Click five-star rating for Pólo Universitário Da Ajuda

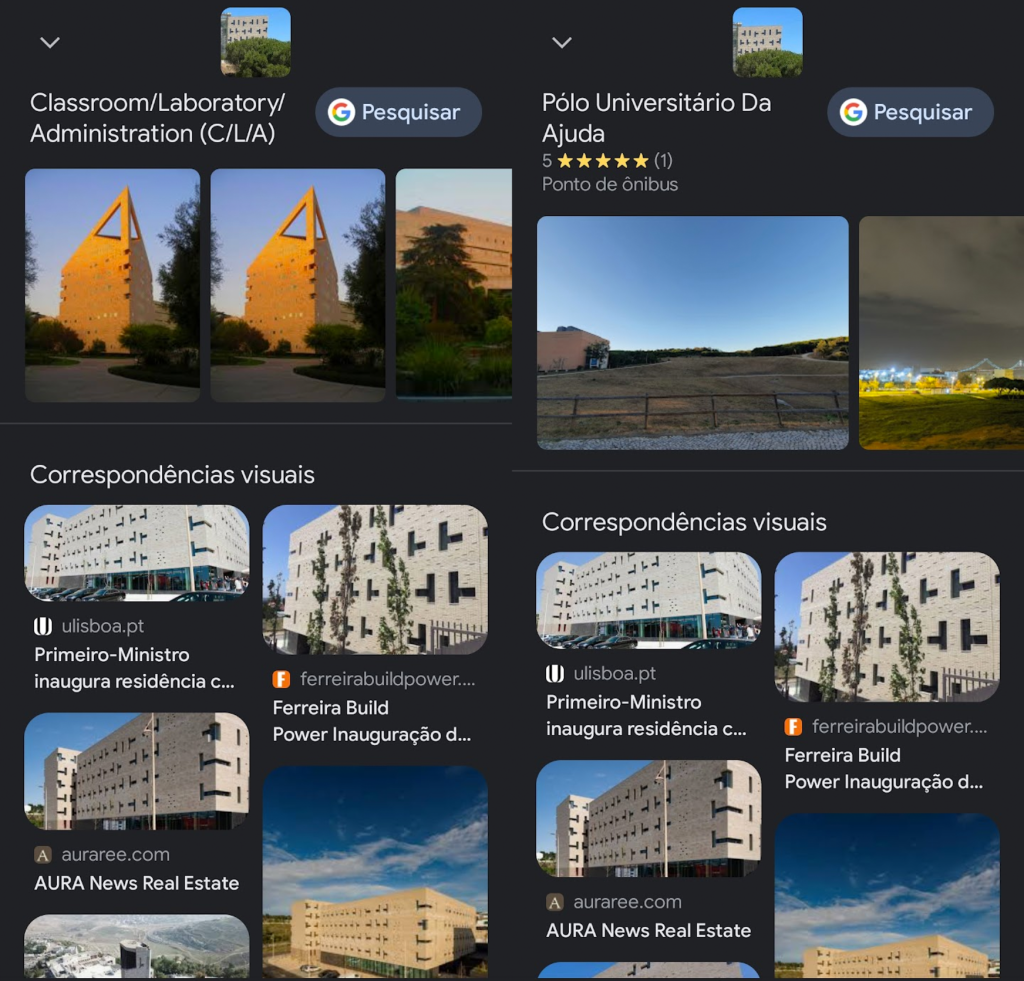[603, 161]
